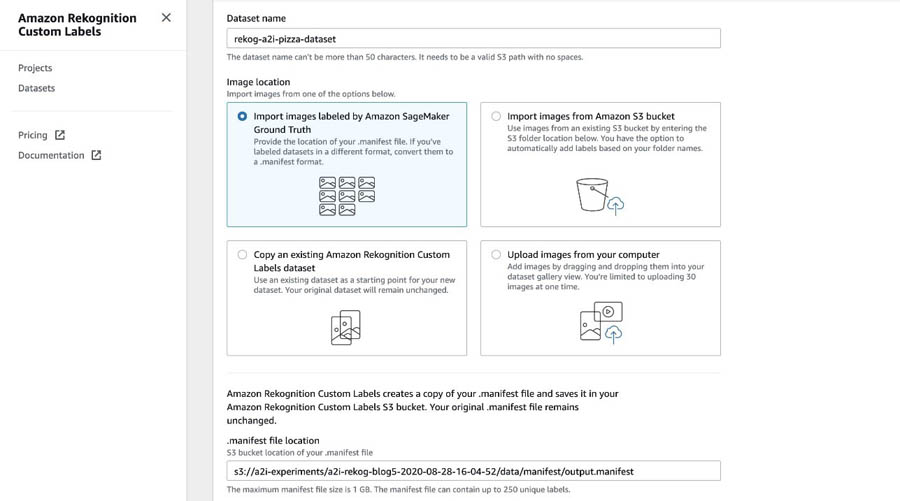
Task: Select Import images from Amazon S3 bucket radio
Action: pyautogui.click(x=496, y=116)
